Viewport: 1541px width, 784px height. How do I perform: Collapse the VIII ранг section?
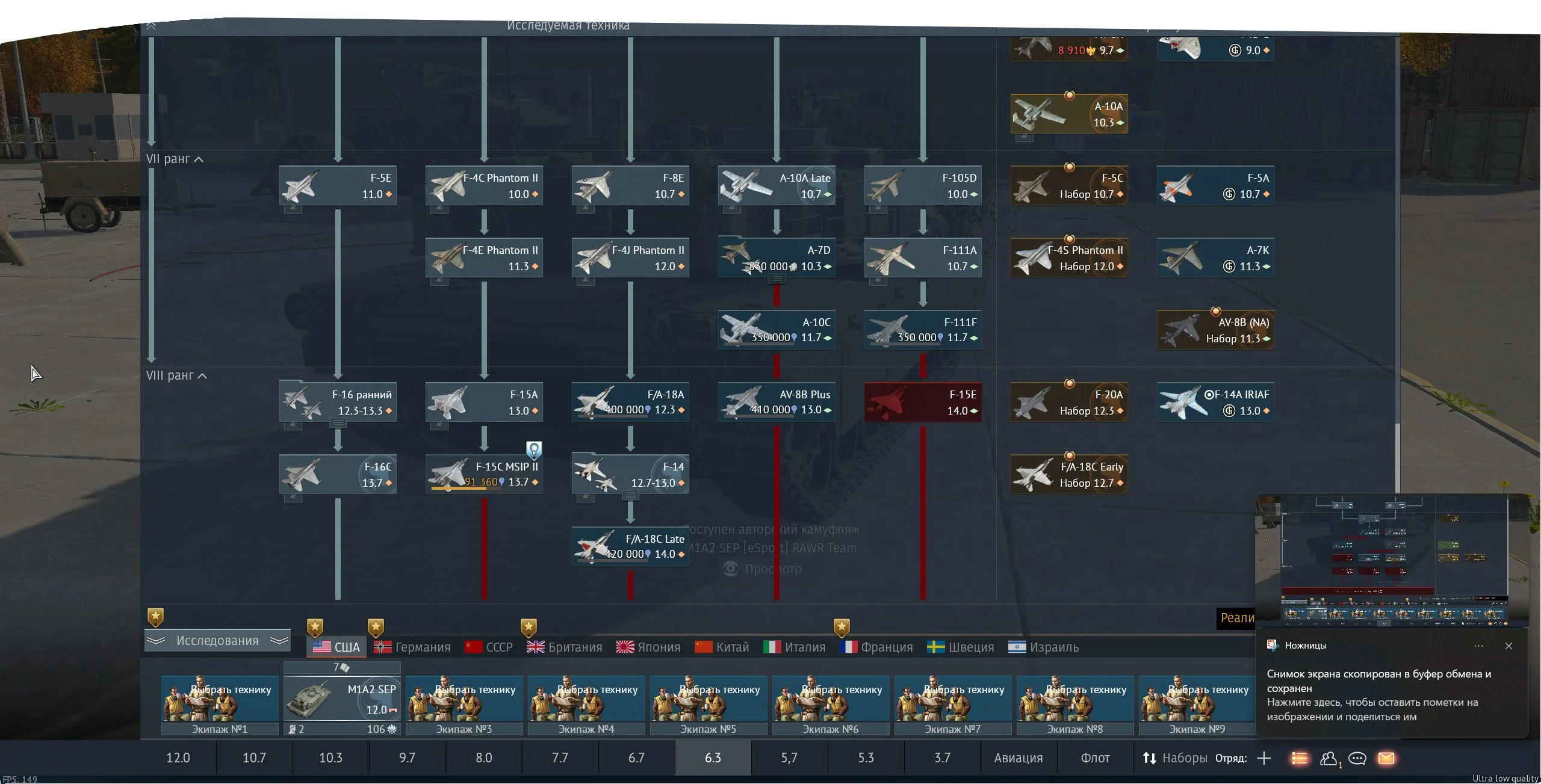click(x=202, y=376)
